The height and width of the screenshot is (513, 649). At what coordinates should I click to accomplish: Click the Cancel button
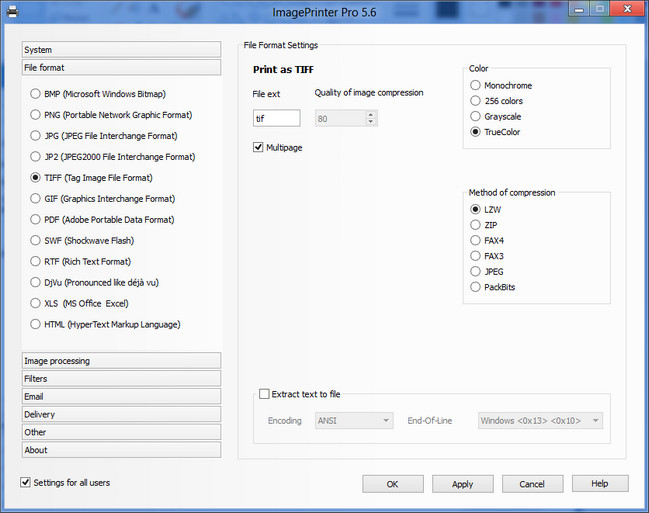532,484
